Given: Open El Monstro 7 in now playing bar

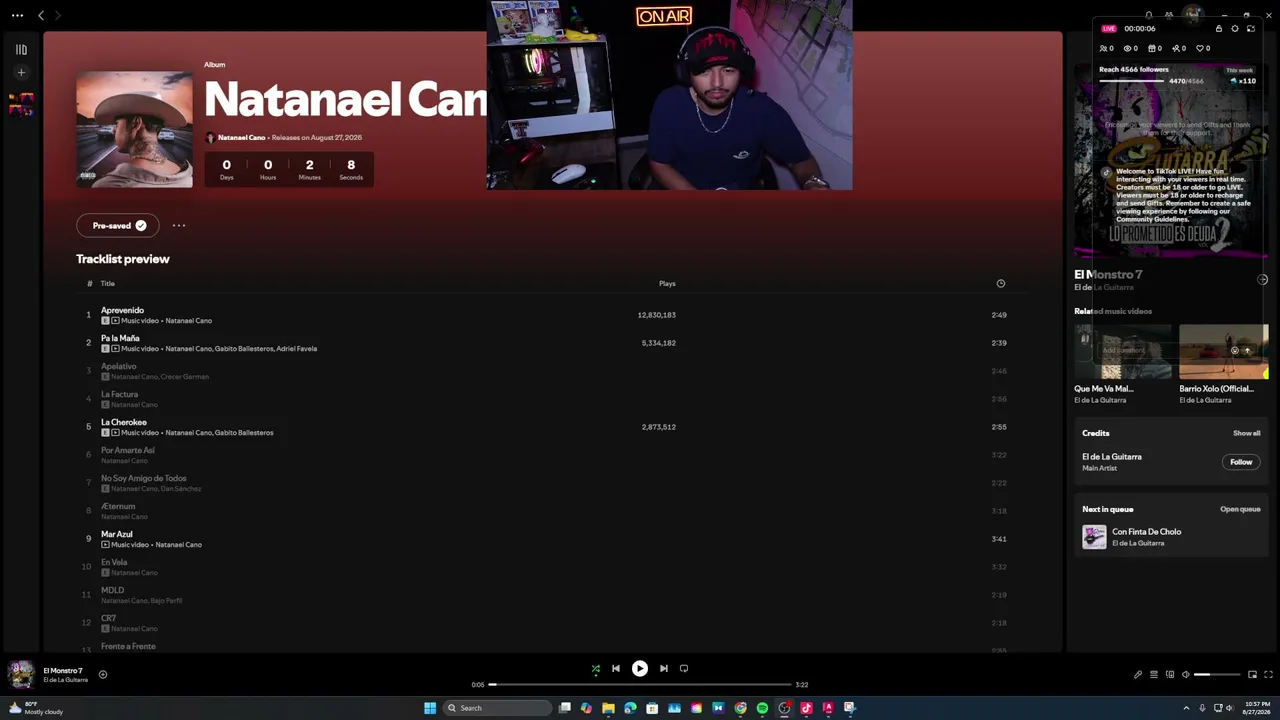Looking at the screenshot, I should [63, 670].
